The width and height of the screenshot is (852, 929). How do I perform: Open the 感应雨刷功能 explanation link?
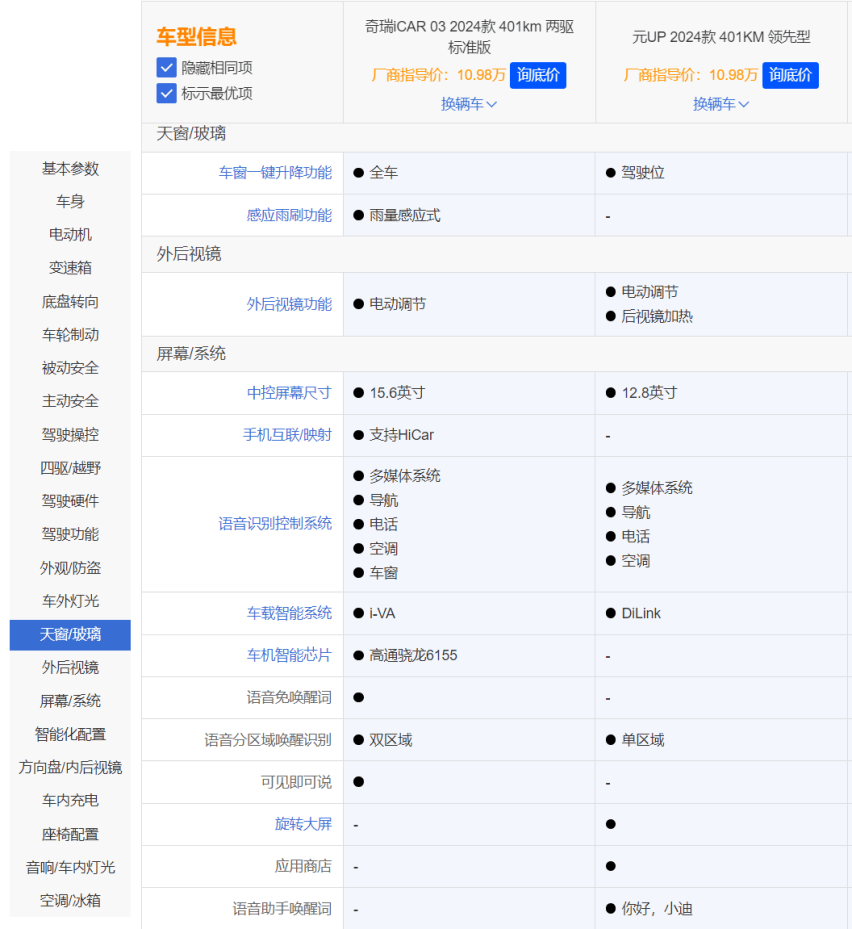pos(289,215)
